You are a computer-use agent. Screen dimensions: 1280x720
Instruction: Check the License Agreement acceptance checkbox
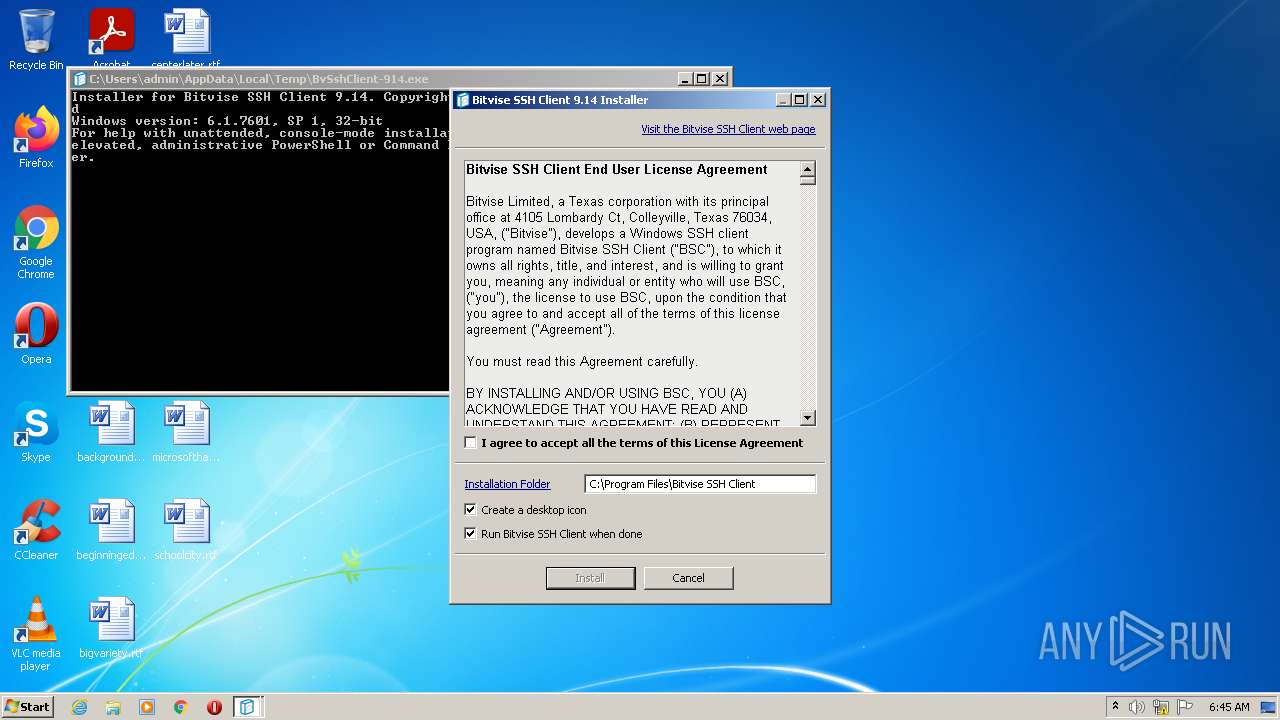click(471, 443)
